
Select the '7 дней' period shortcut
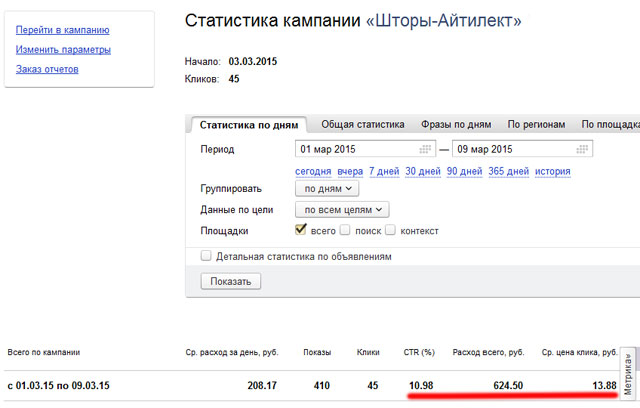[383, 171]
